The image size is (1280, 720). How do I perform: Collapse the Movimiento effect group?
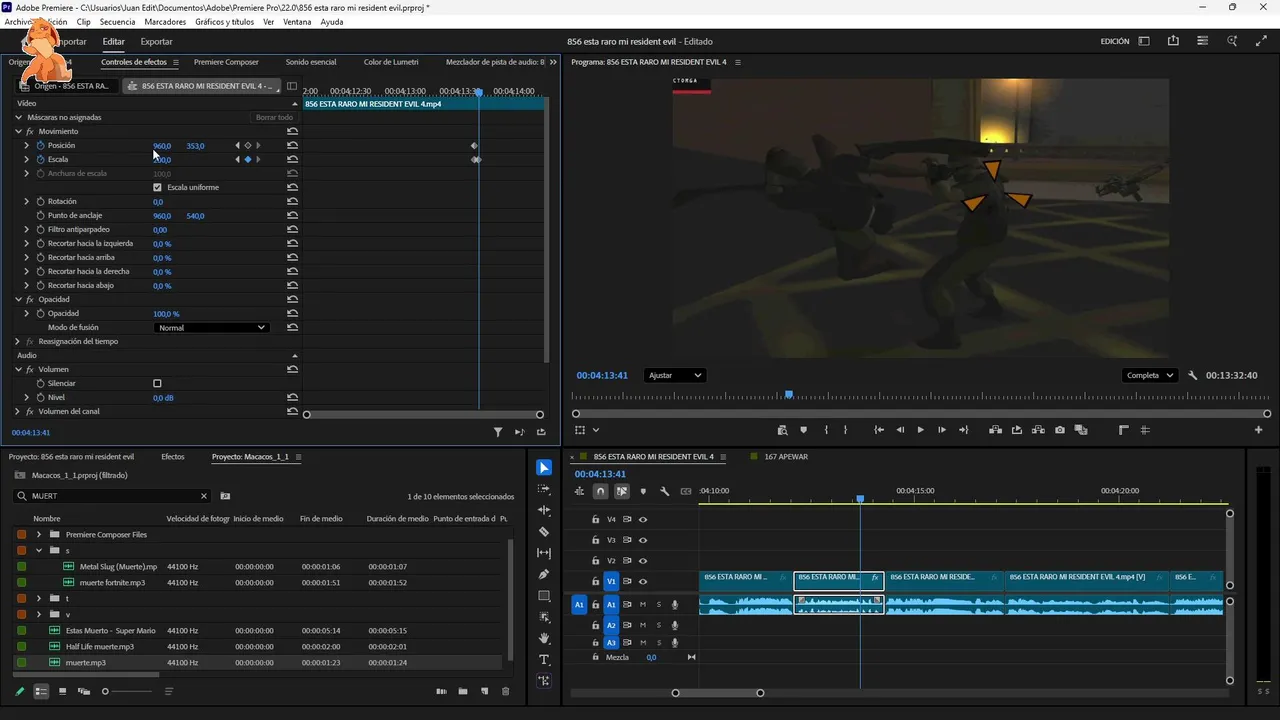pyautogui.click(x=18, y=131)
